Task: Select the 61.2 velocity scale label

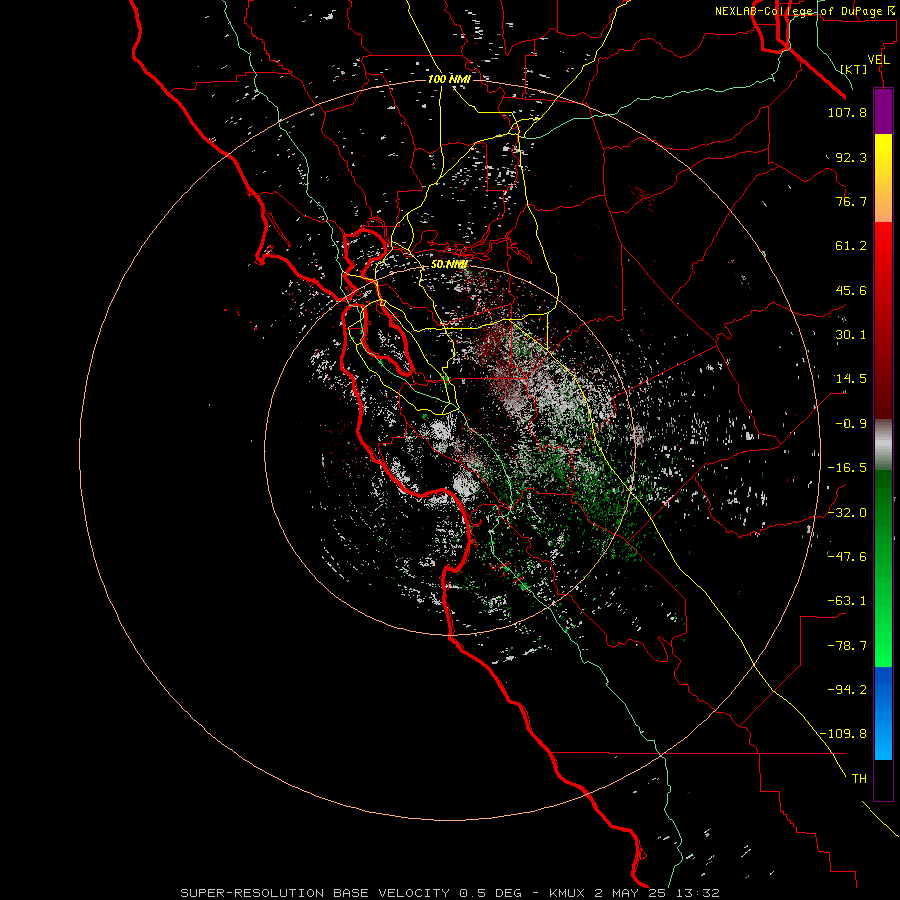Action: (x=851, y=246)
